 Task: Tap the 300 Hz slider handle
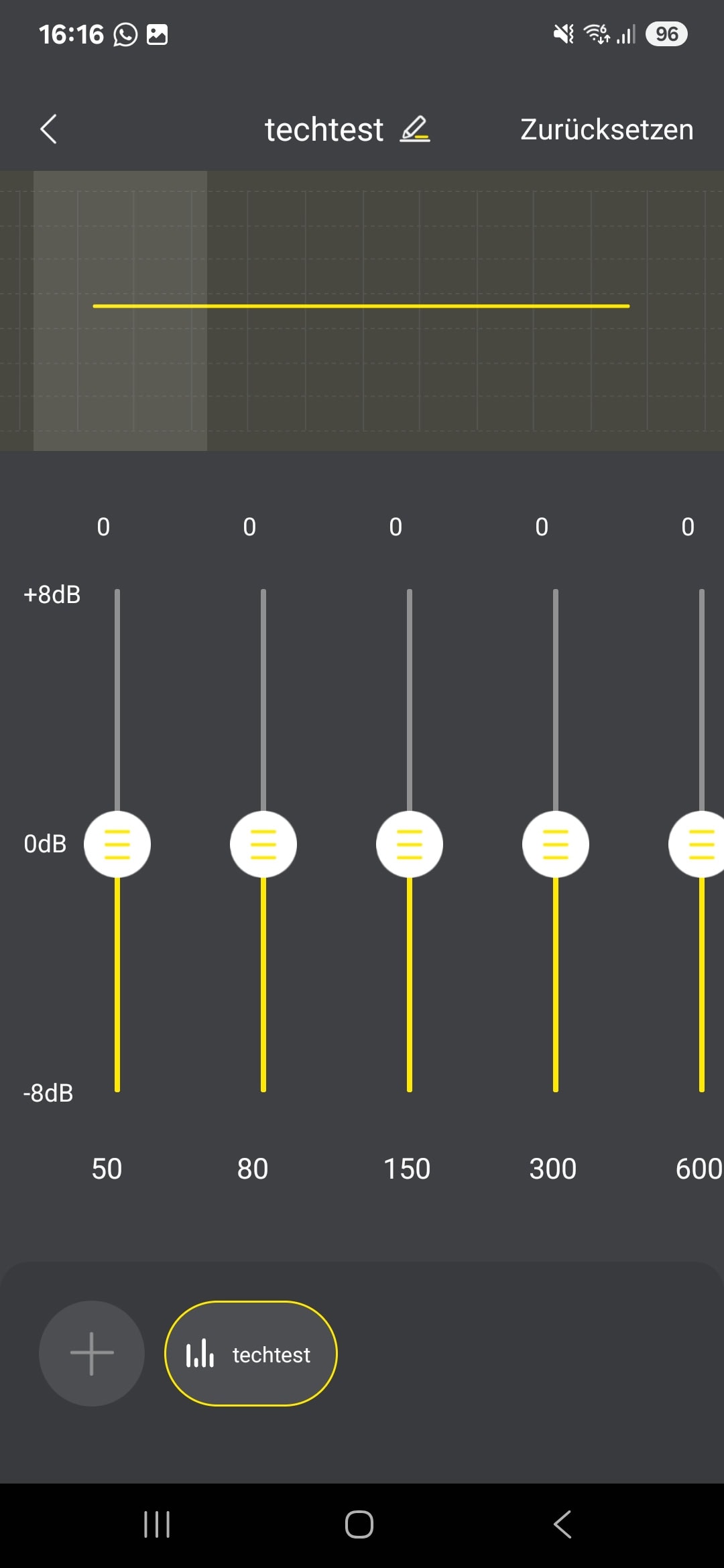tap(556, 844)
